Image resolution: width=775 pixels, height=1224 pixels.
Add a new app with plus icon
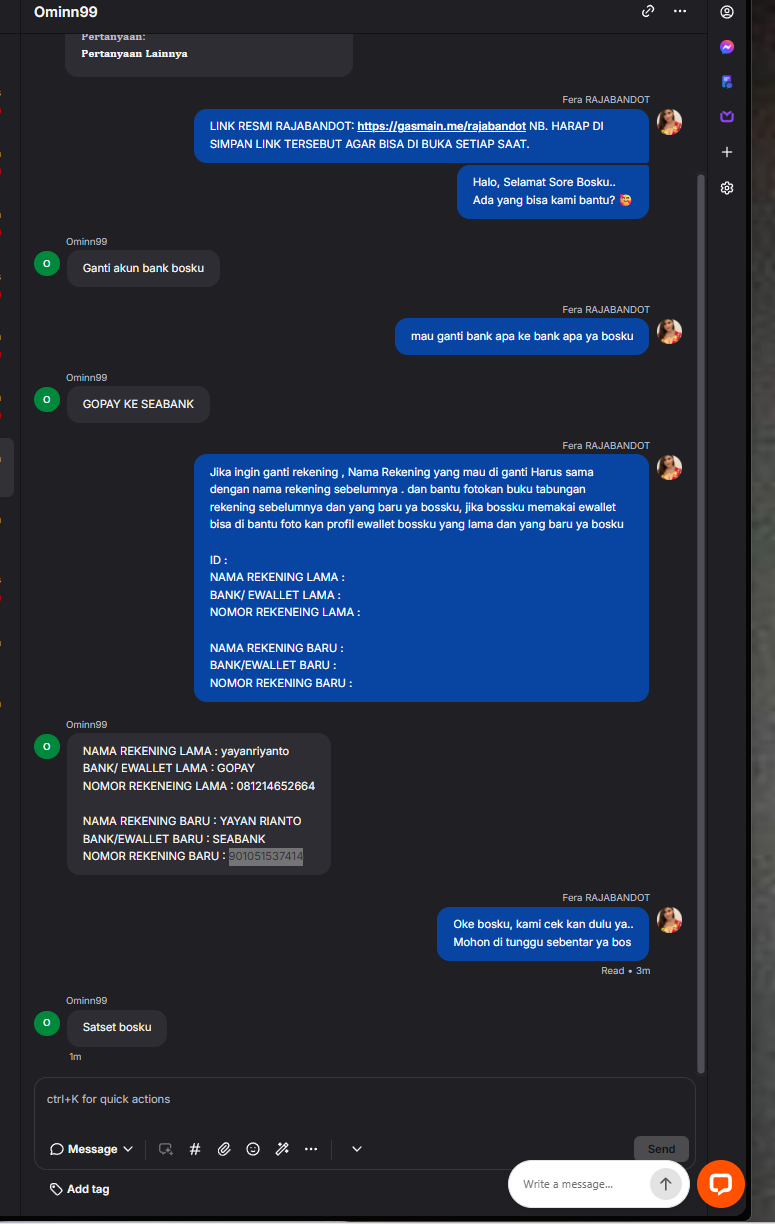pyautogui.click(x=727, y=152)
